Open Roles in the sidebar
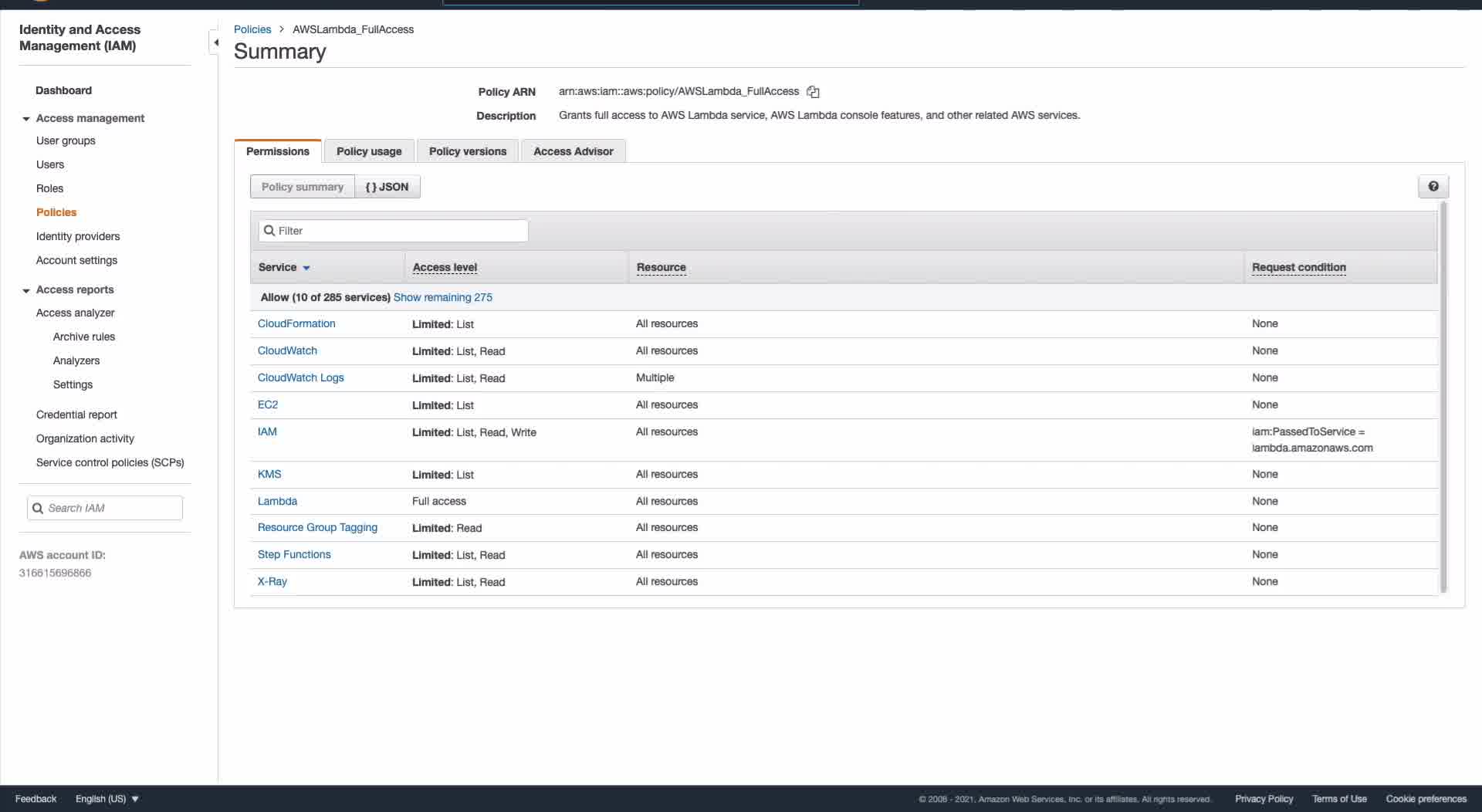This screenshot has height=812, width=1482. coord(49,188)
